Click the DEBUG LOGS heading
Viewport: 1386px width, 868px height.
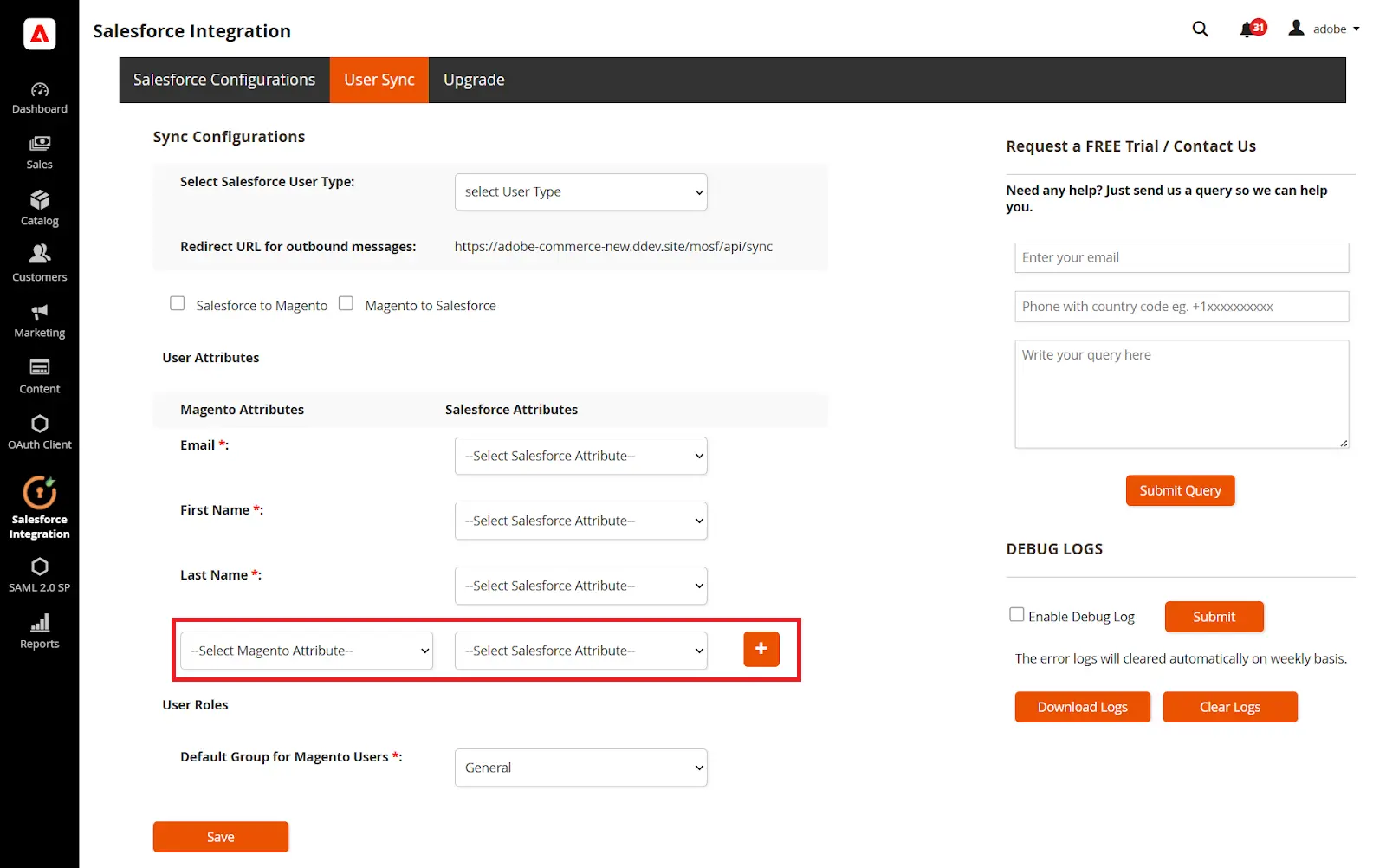pos(1054,549)
